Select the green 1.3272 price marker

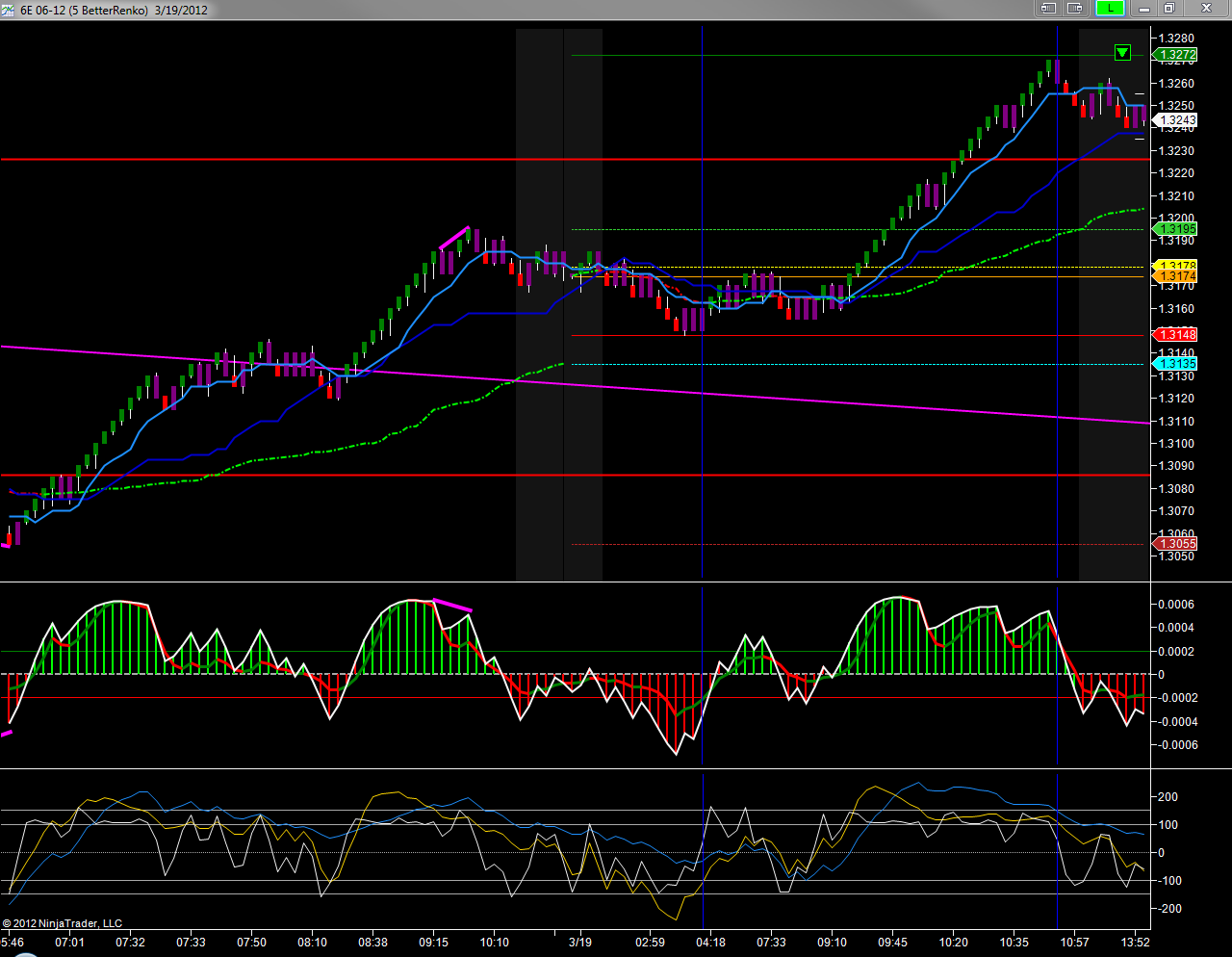pos(1175,55)
